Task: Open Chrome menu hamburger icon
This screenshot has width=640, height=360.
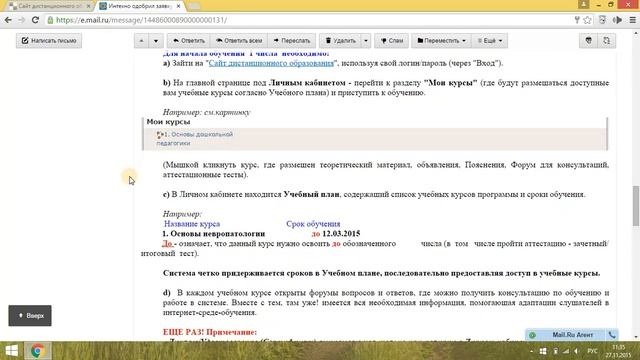Action: (632, 20)
